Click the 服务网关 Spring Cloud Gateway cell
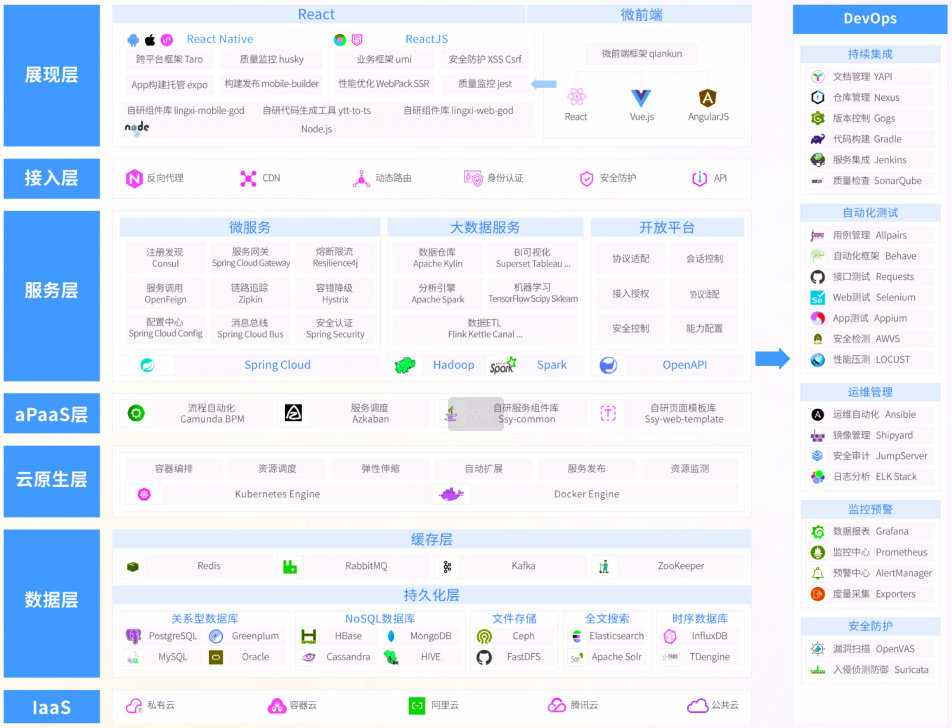This screenshot has height=728, width=952. [251, 257]
